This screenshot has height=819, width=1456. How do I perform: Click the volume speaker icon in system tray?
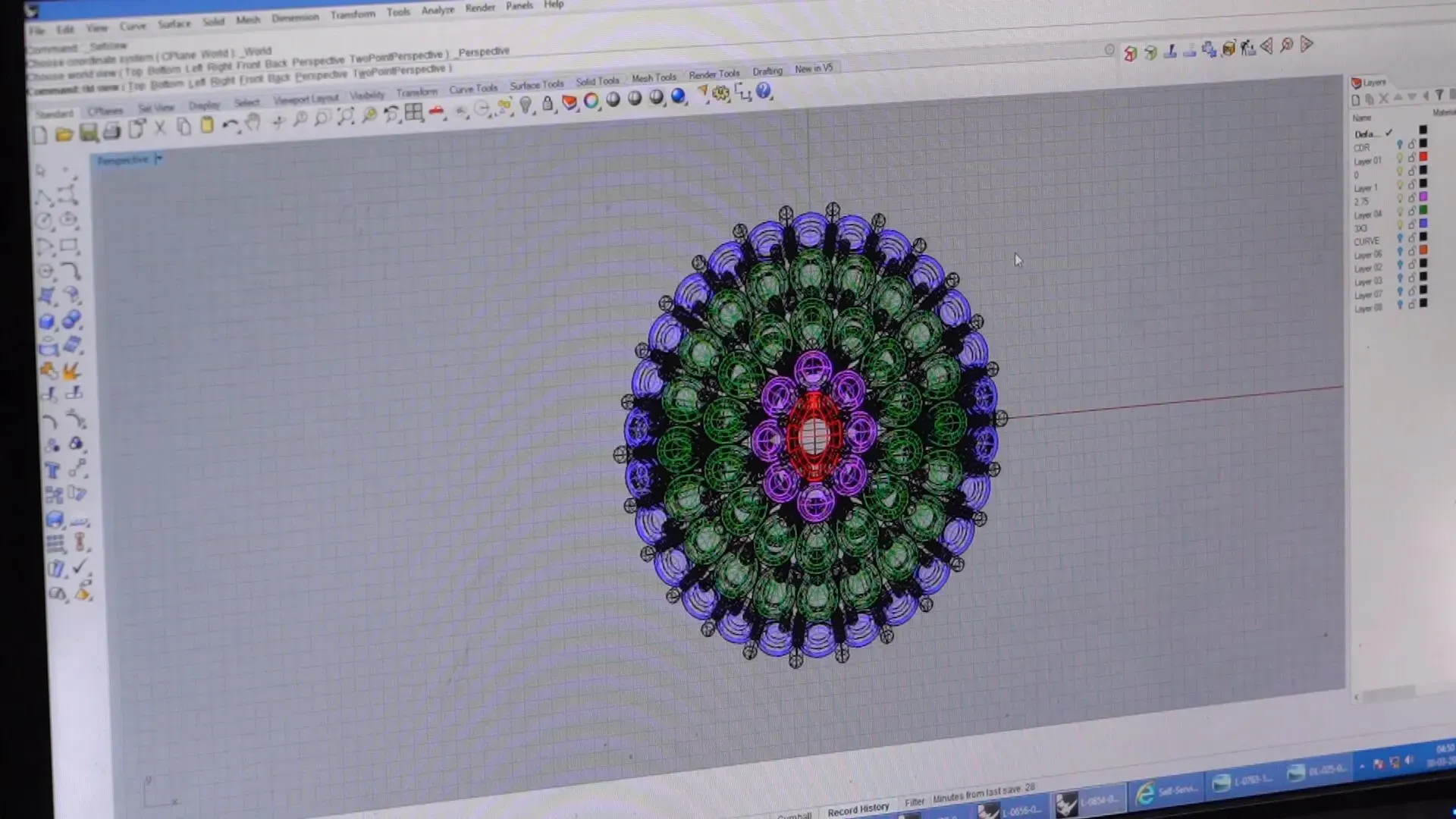[x=1409, y=761]
